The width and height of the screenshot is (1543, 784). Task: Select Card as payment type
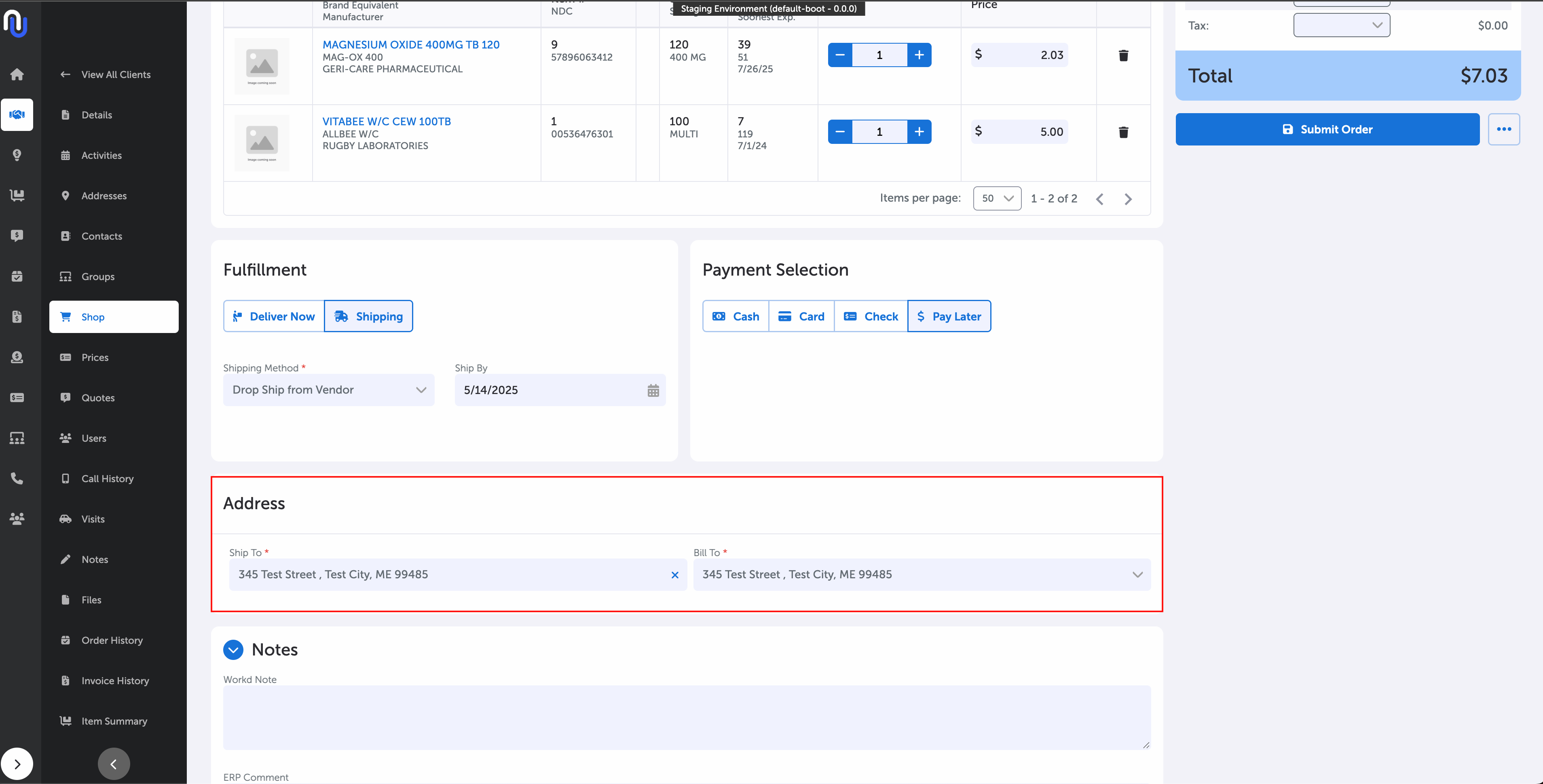(x=801, y=316)
